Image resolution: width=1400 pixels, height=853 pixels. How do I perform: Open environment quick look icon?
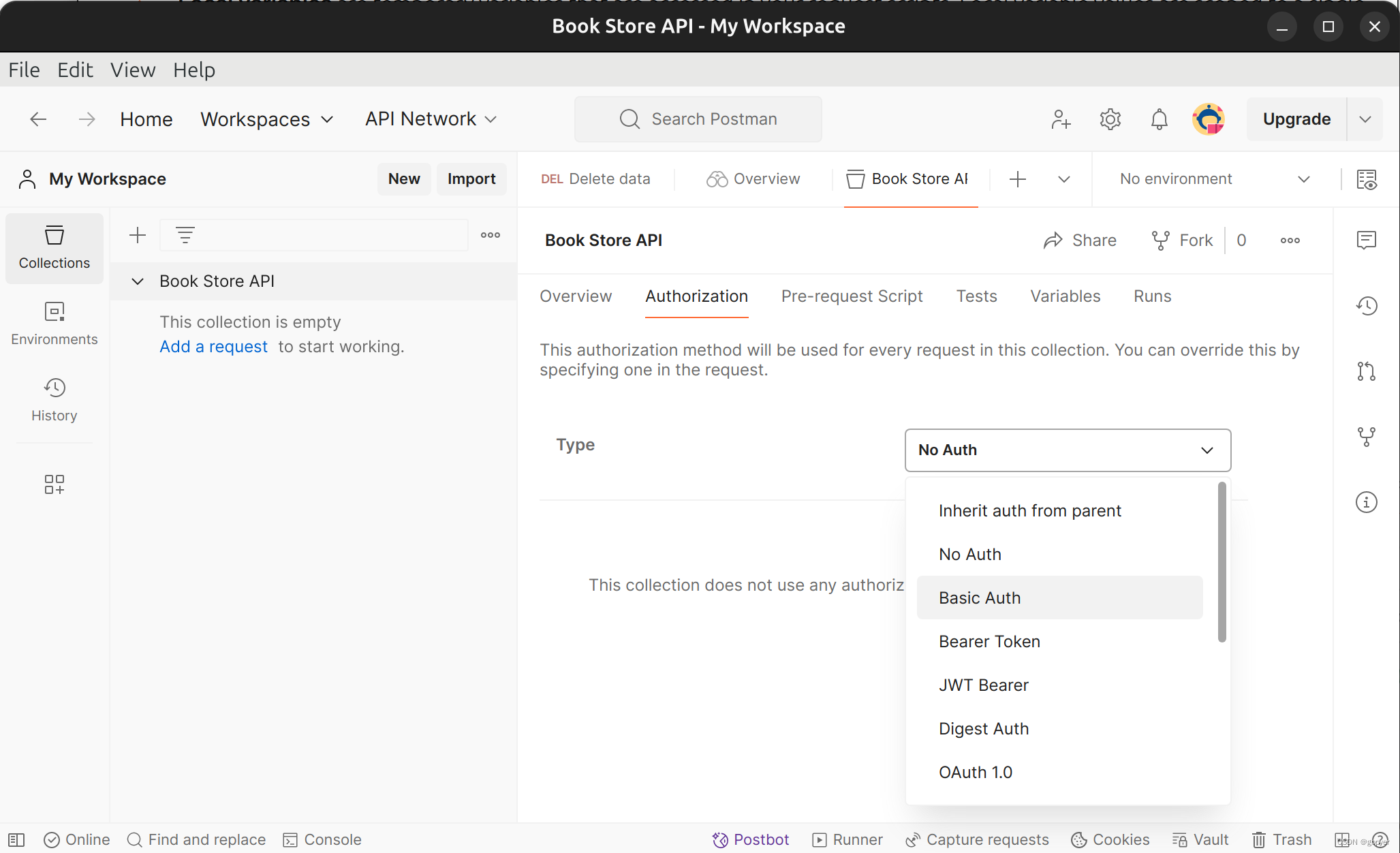(x=1367, y=179)
